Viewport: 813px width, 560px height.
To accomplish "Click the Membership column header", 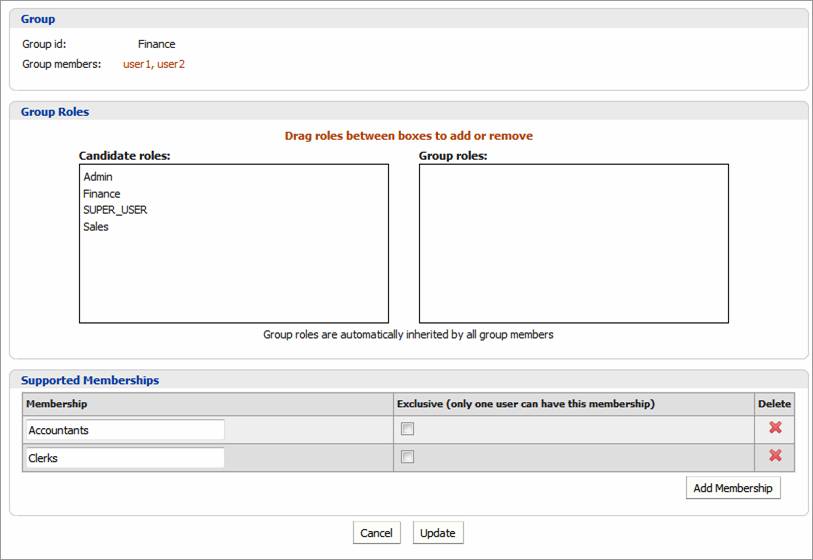I will [x=57, y=404].
